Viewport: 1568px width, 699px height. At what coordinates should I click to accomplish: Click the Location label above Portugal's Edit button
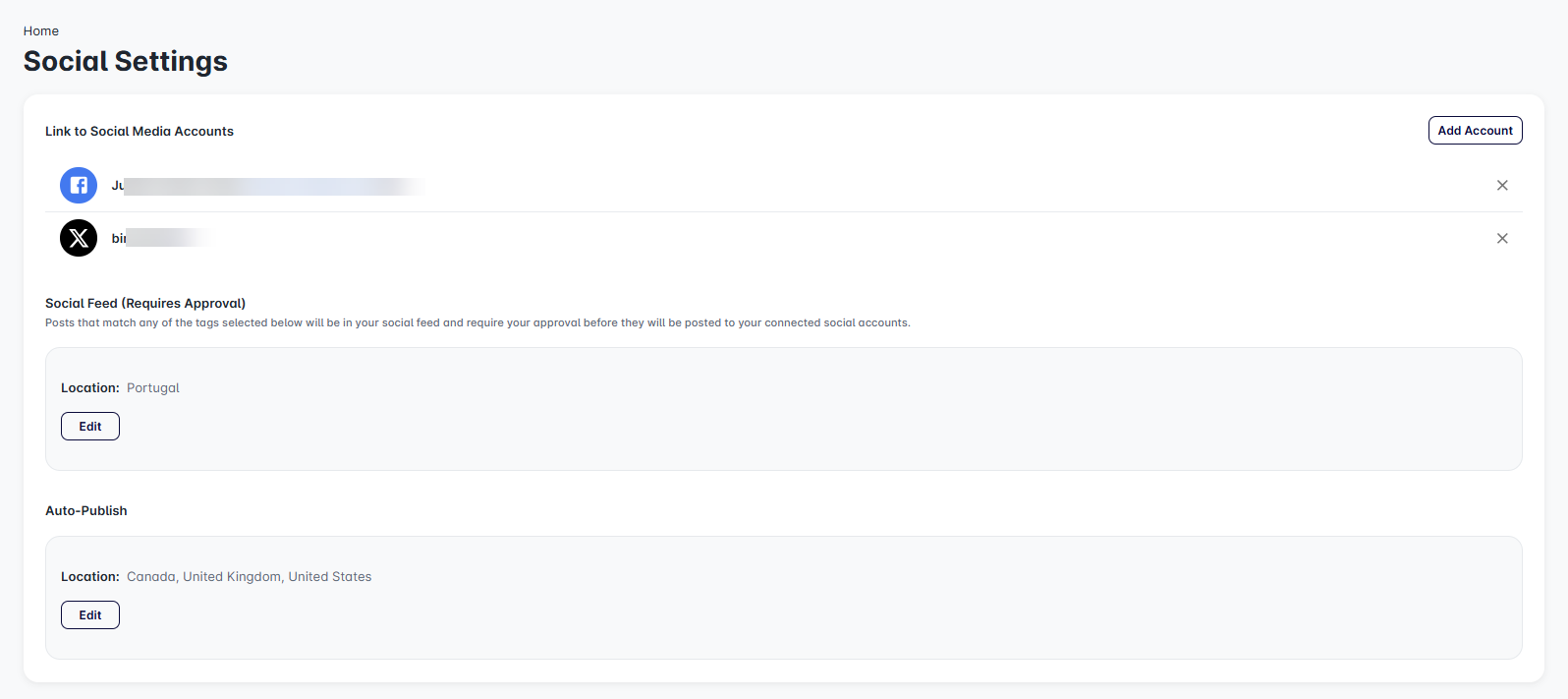(x=90, y=388)
